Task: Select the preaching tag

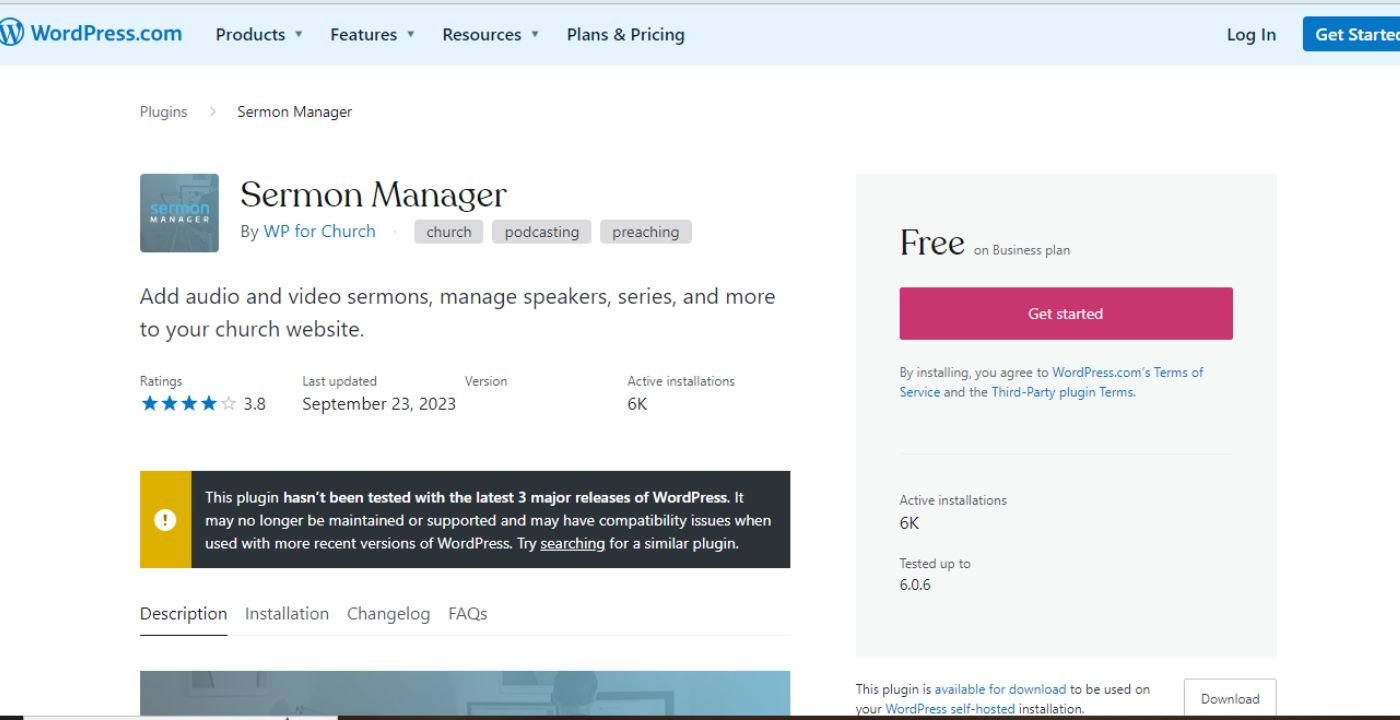Action: pyautogui.click(x=646, y=232)
